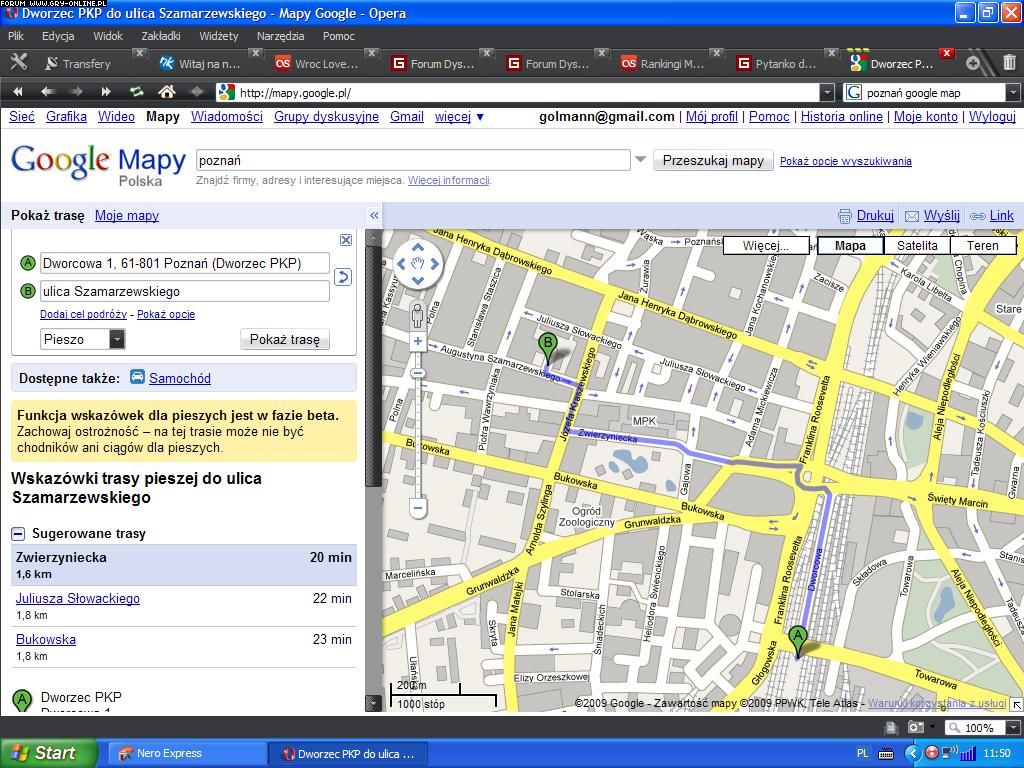Viewport: 1024px width, 768px height.
Task: Close the directions form with X icon
Action: [346, 240]
